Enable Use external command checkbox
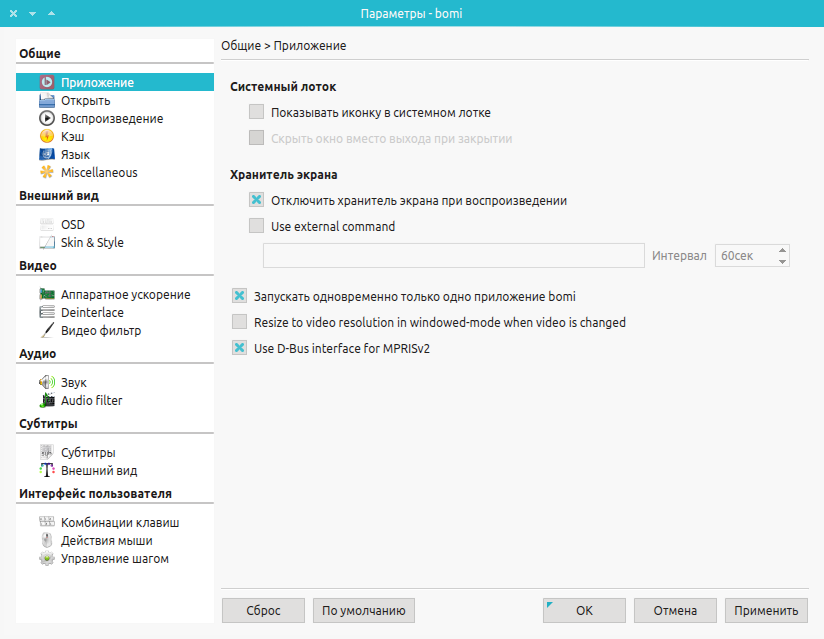This screenshot has height=639, width=824. 256,225
